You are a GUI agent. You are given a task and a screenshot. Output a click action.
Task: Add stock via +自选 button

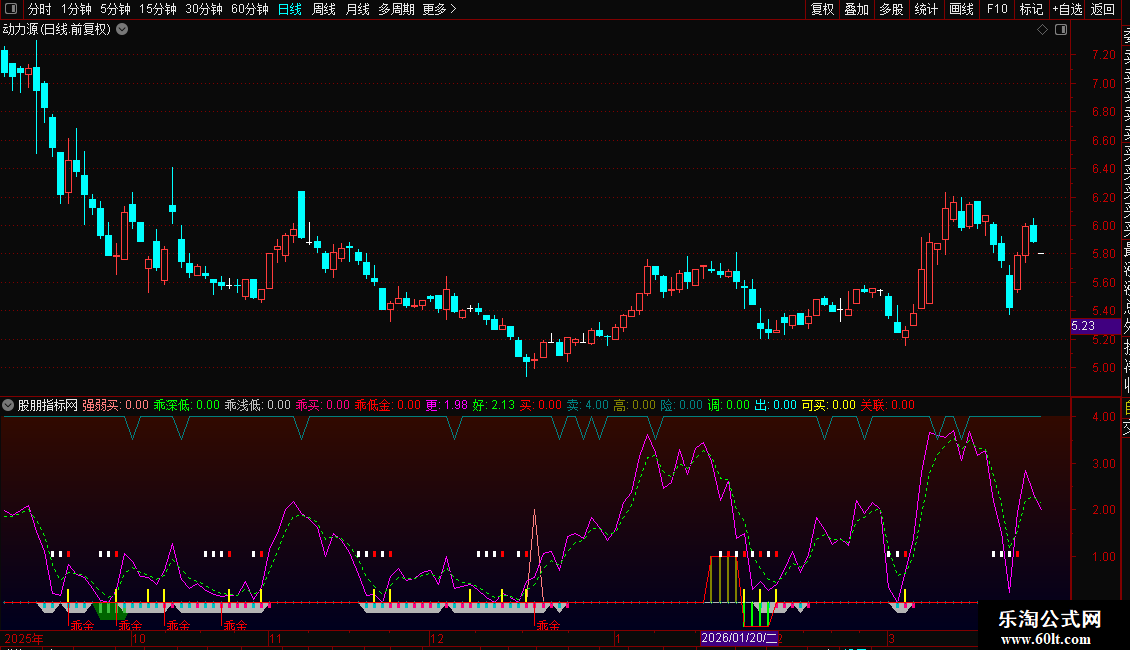(x=1066, y=9)
